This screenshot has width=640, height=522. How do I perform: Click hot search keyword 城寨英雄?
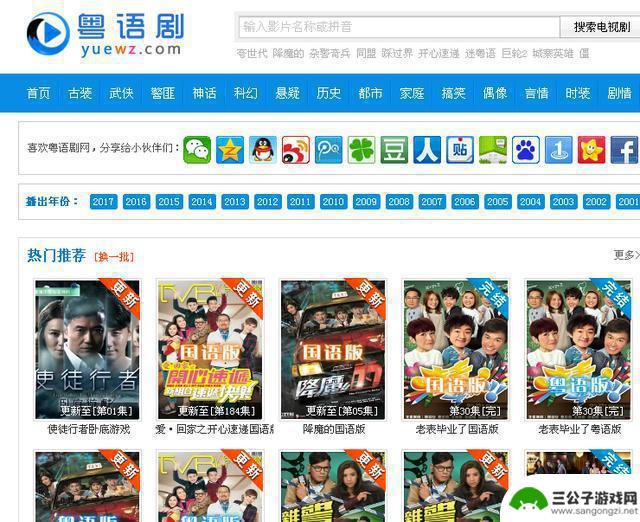point(553,53)
